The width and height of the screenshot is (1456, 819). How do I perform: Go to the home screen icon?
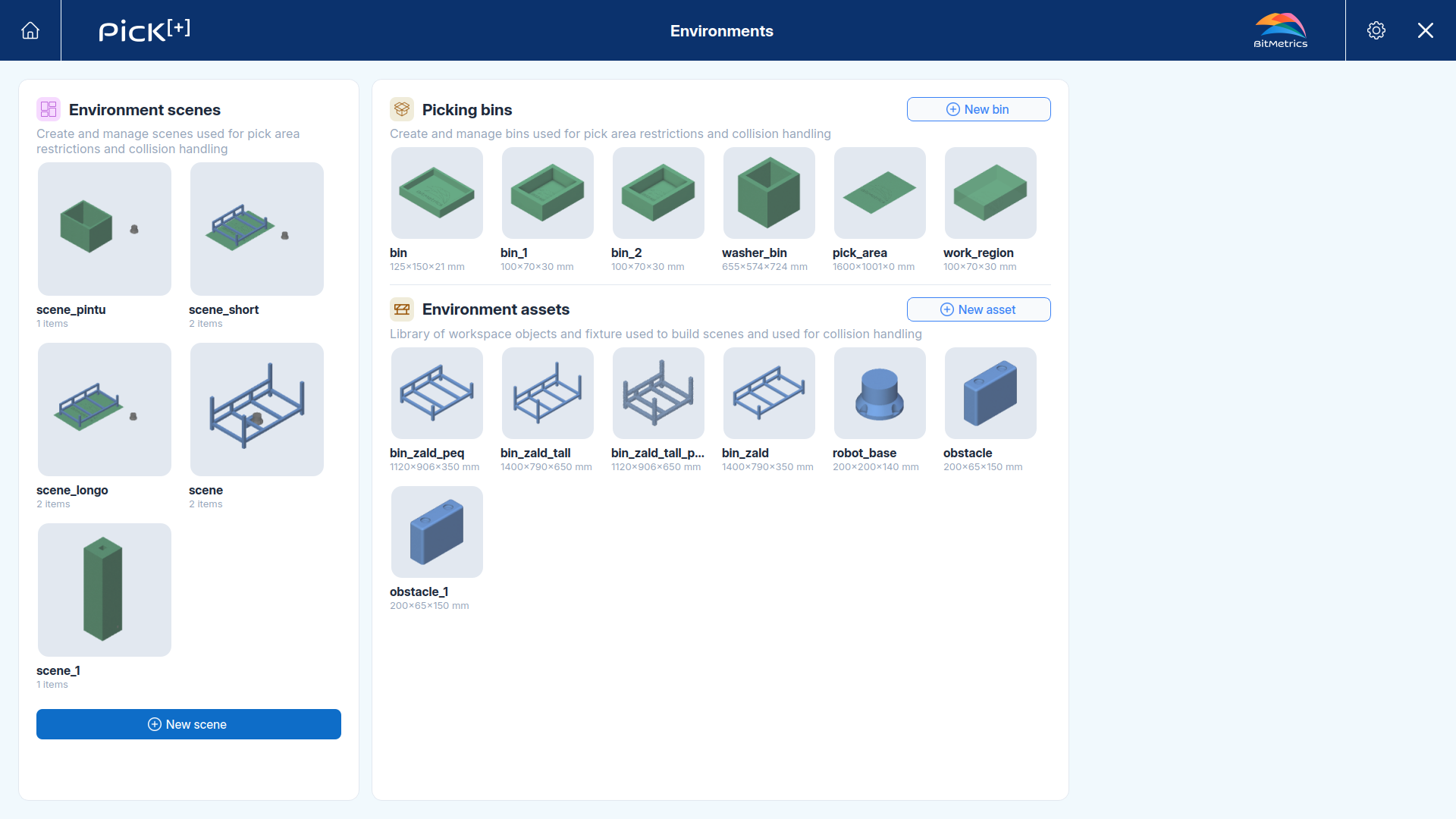30,30
